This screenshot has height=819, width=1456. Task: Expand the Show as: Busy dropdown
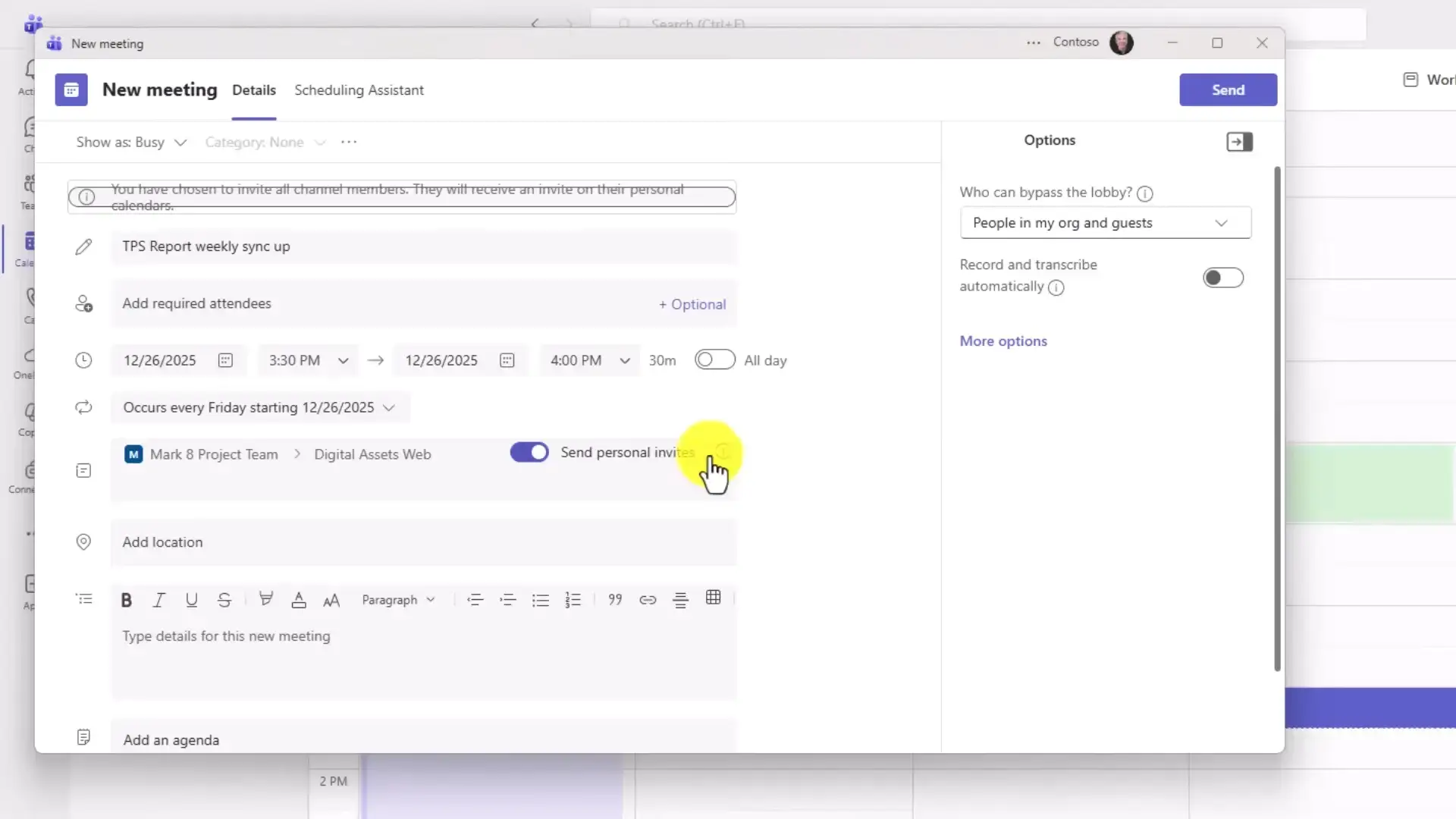point(131,142)
